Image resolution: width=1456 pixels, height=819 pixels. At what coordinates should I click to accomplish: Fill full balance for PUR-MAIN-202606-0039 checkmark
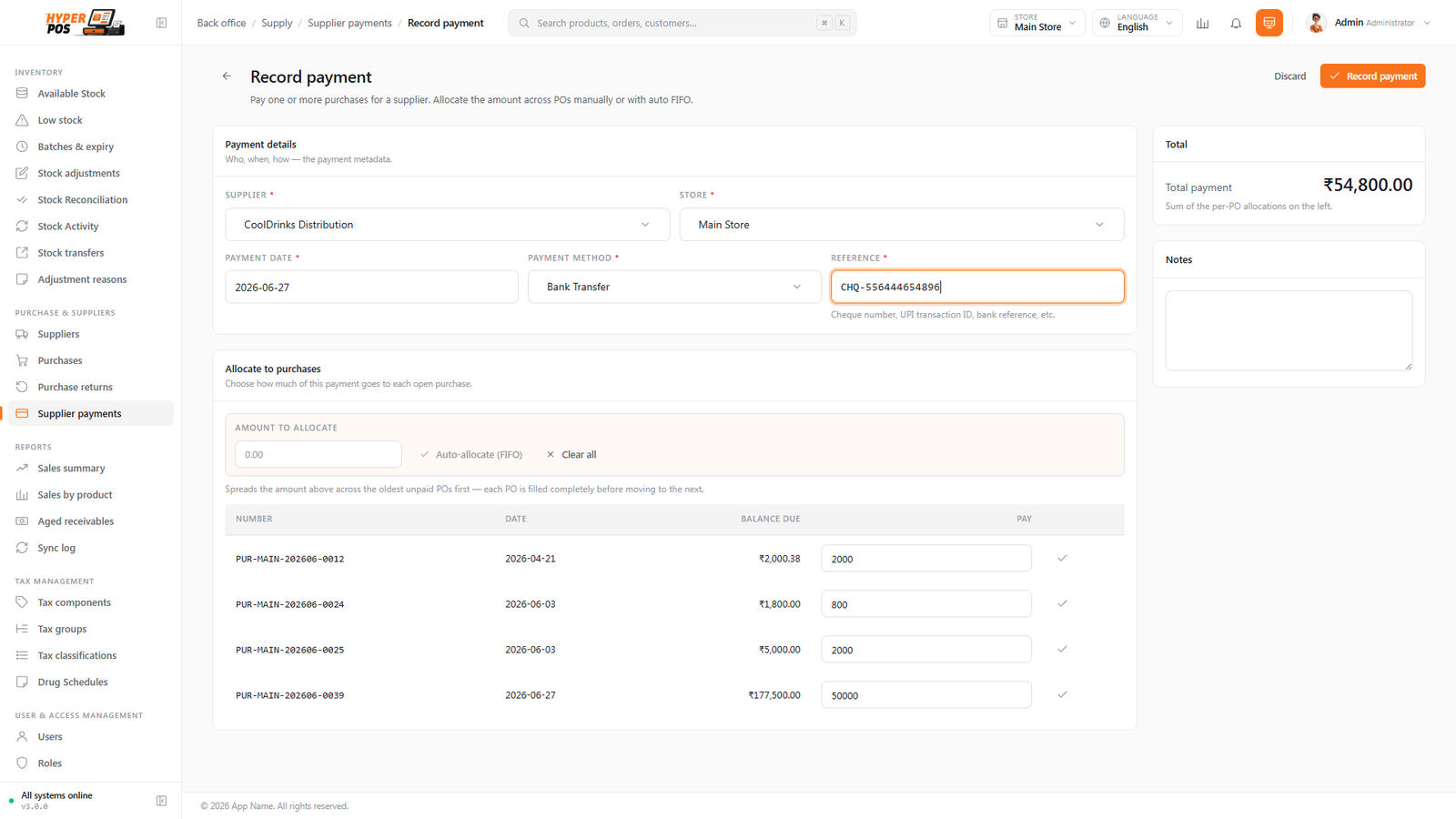(x=1062, y=694)
